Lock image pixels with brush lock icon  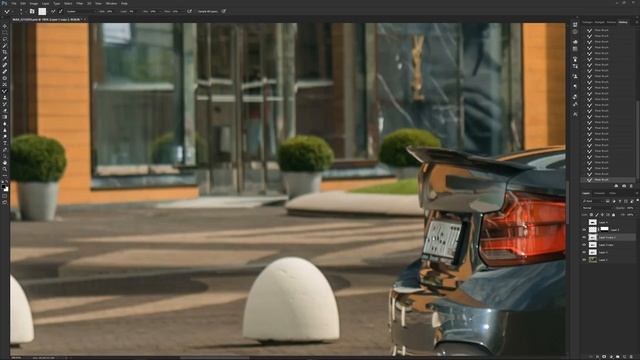pyautogui.click(x=597, y=215)
